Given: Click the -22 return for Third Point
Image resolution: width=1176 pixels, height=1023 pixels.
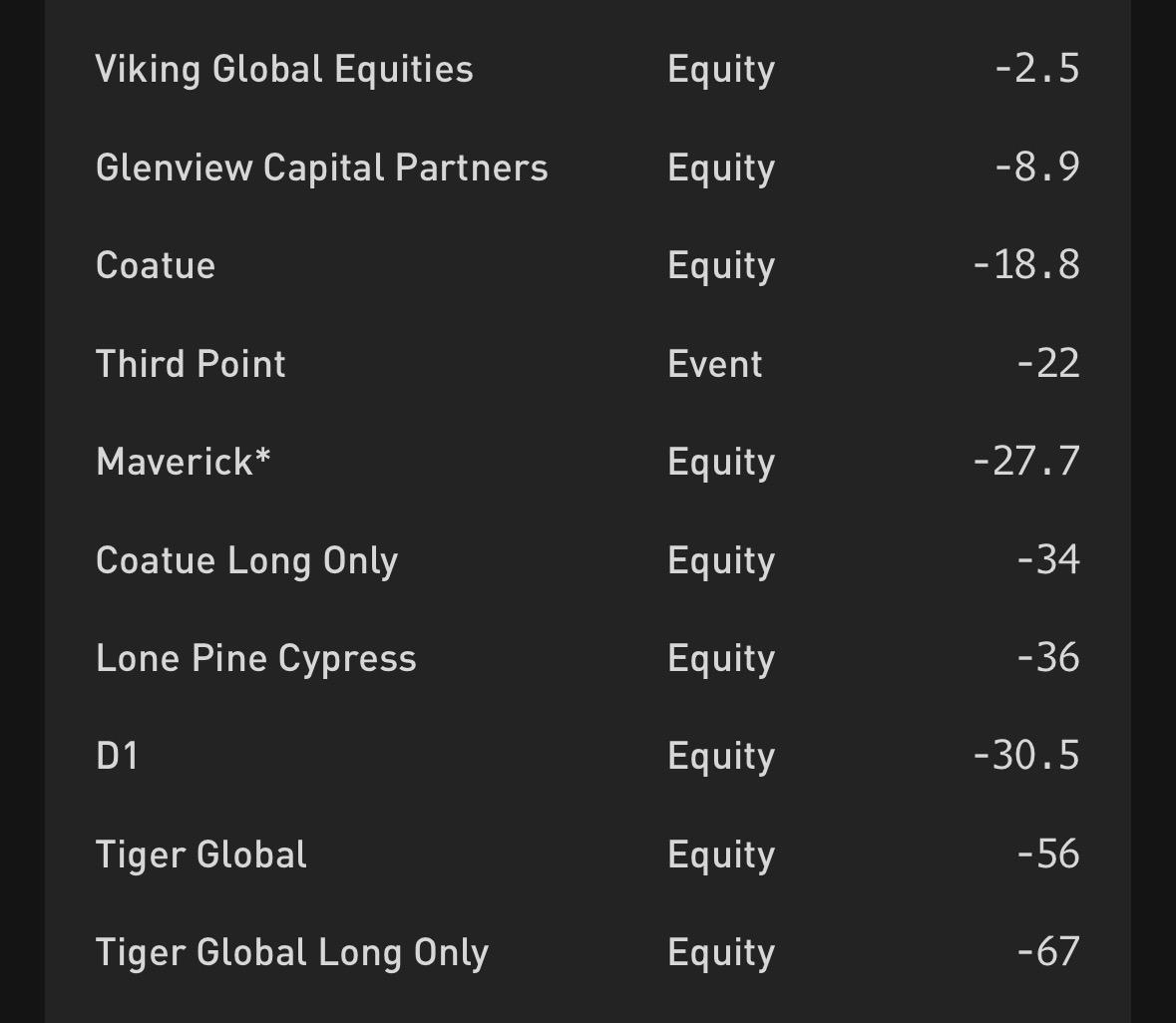Looking at the screenshot, I should pos(1047,363).
